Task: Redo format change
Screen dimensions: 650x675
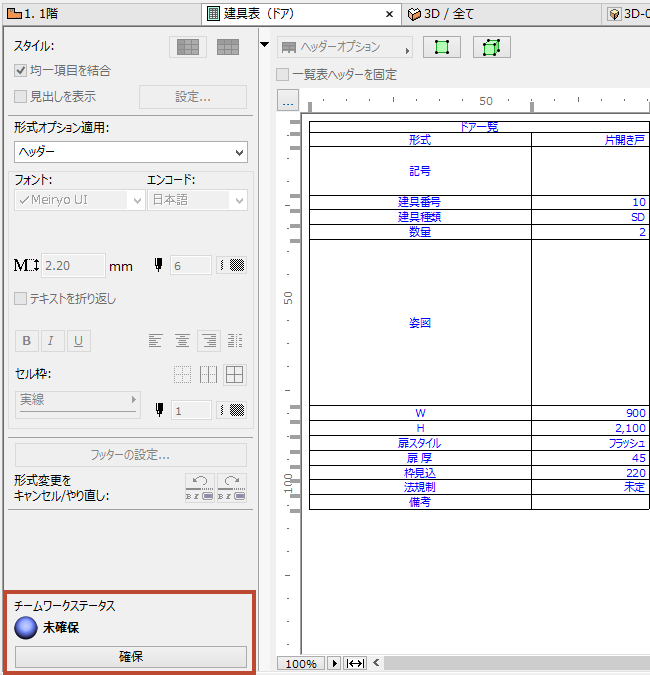Action: click(x=232, y=488)
